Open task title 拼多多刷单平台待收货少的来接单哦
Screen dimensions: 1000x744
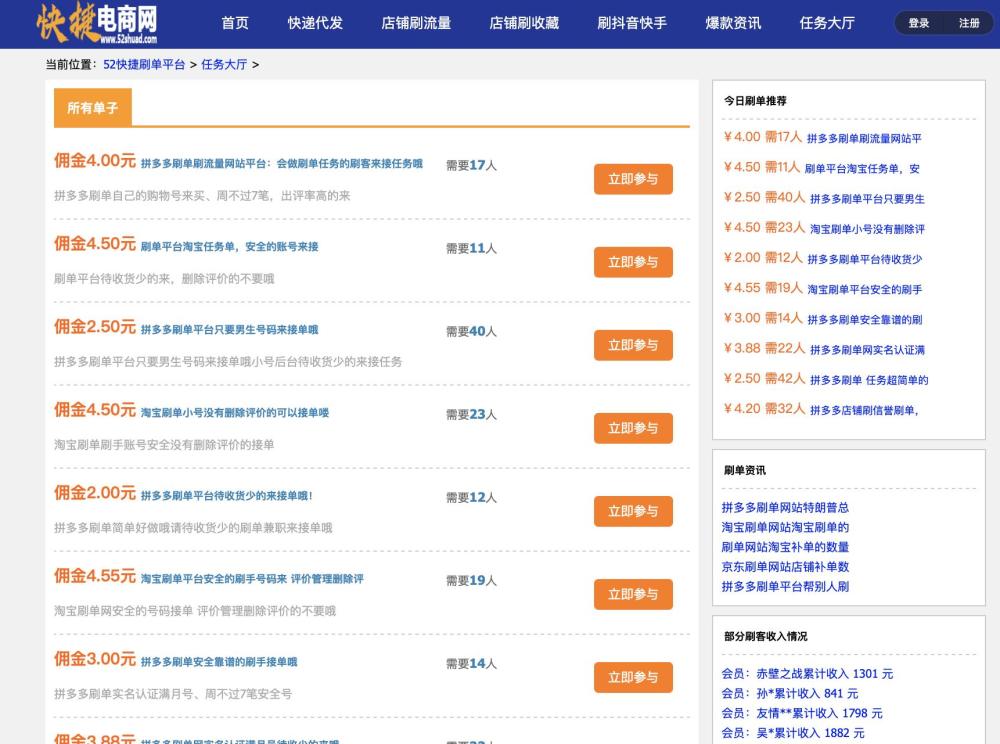226,495
